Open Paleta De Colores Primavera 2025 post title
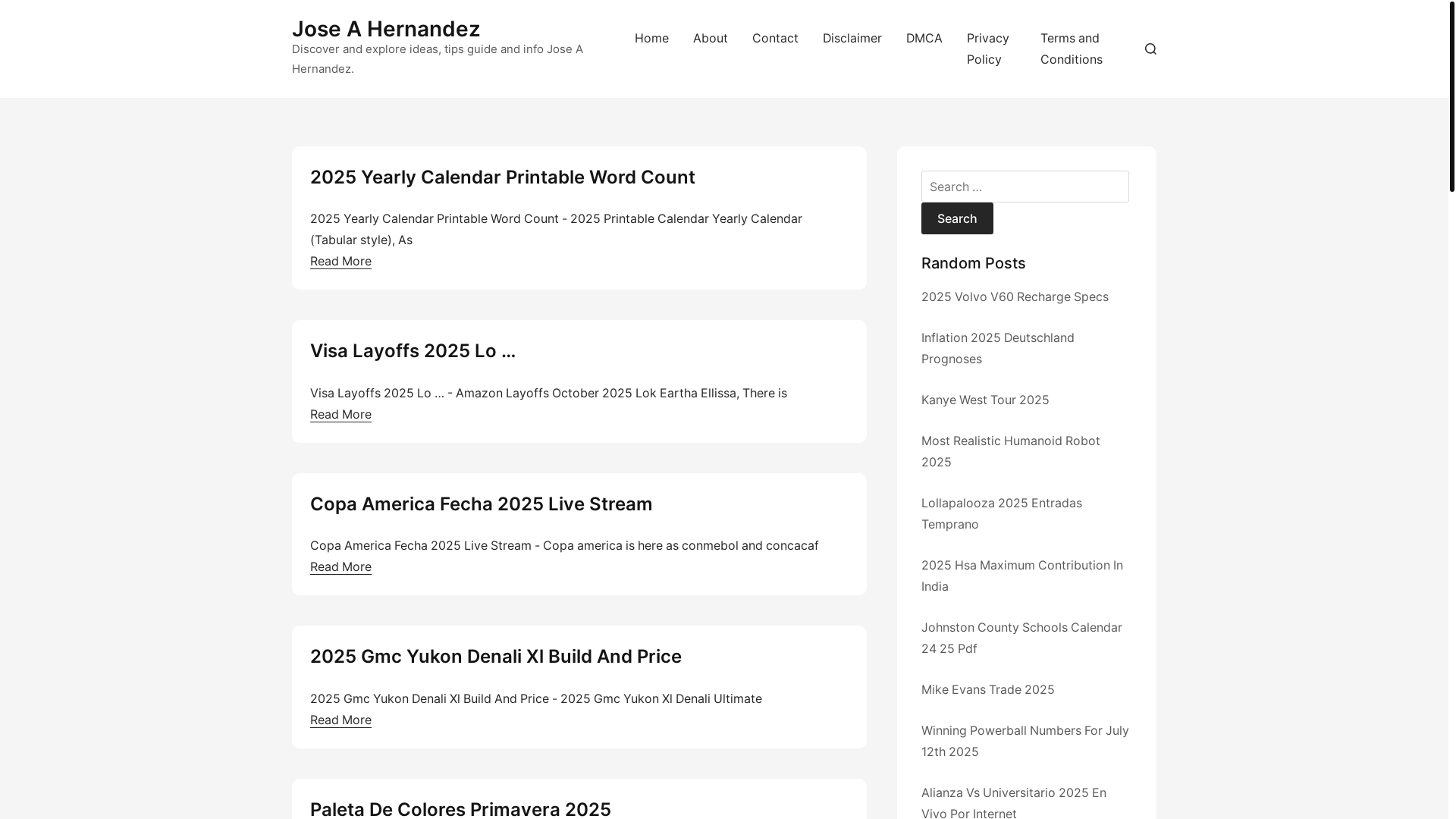Viewport: 1456px width, 819px height. (x=460, y=808)
